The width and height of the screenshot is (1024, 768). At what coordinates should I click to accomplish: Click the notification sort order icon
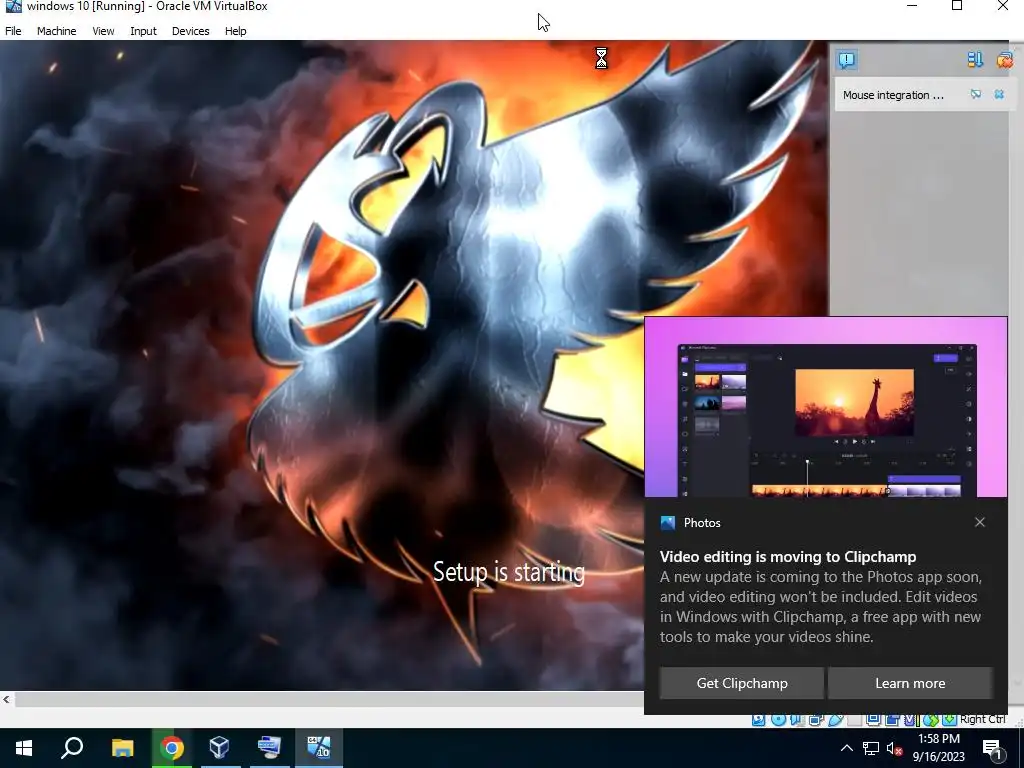[974, 60]
